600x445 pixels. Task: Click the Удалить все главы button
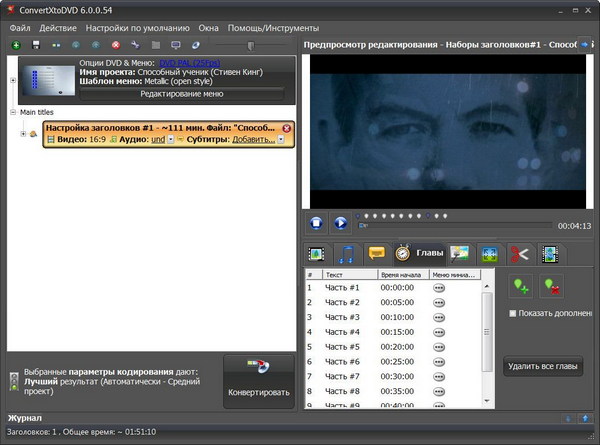[x=543, y=366]
